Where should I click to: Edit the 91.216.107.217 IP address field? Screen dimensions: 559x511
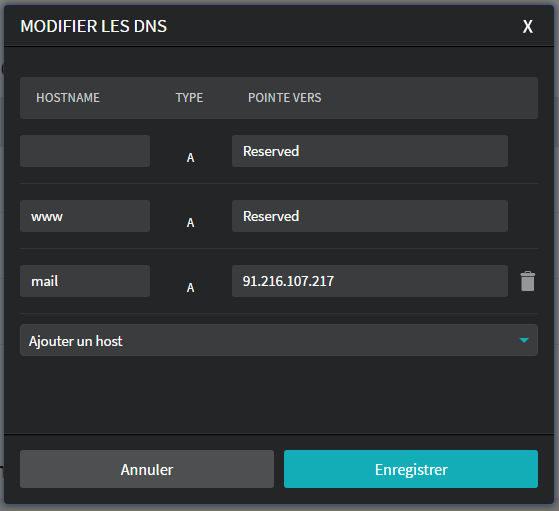pyautogui.click(x=370, y=281)
